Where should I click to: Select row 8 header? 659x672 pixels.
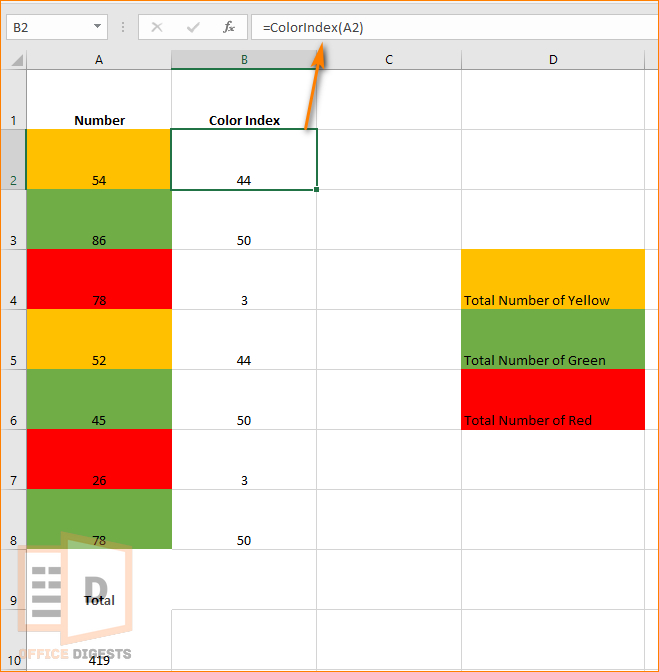pyautogui.click(x=14, y=519)
